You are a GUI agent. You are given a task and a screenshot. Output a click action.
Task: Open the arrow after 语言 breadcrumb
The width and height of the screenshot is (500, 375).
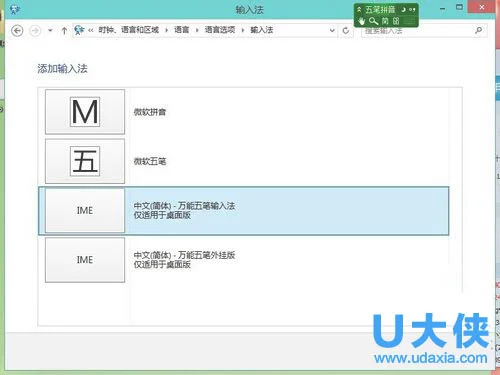(197, 30)
